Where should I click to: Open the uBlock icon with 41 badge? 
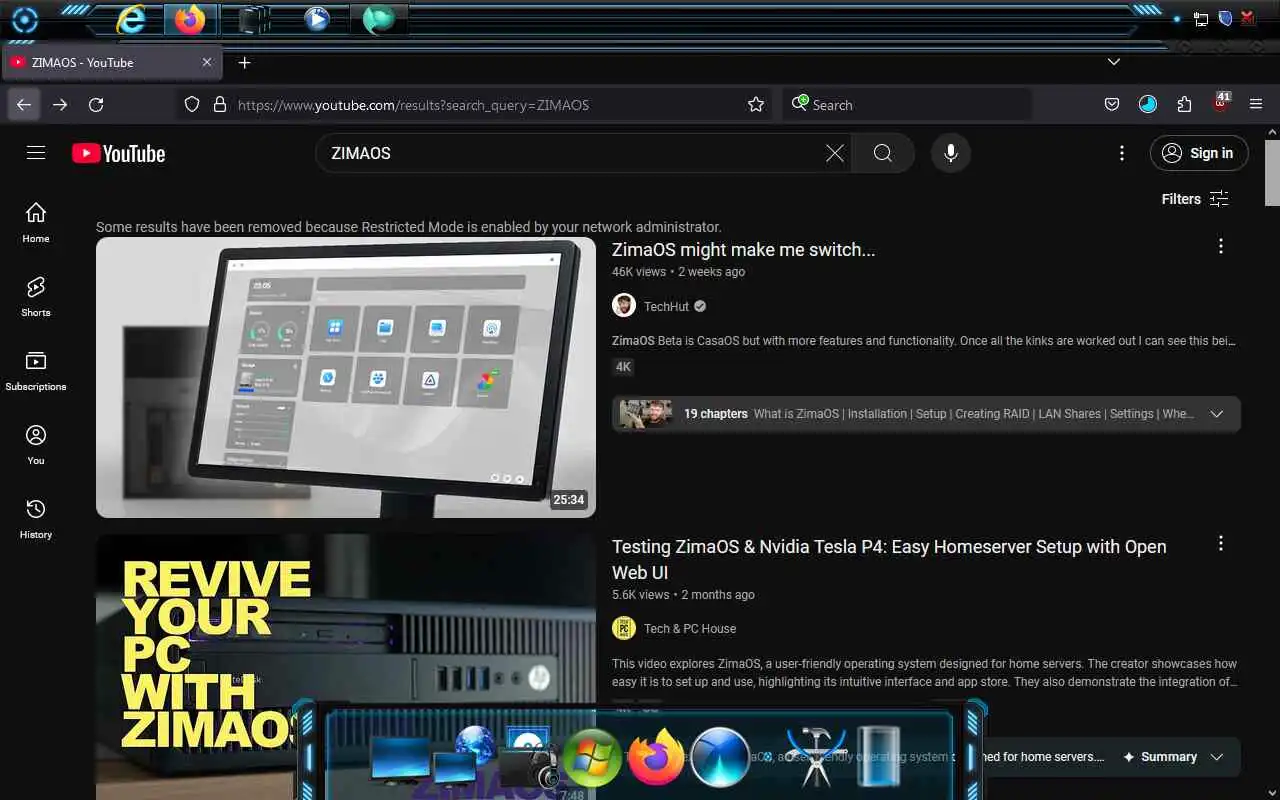(x=1221, y=102)
